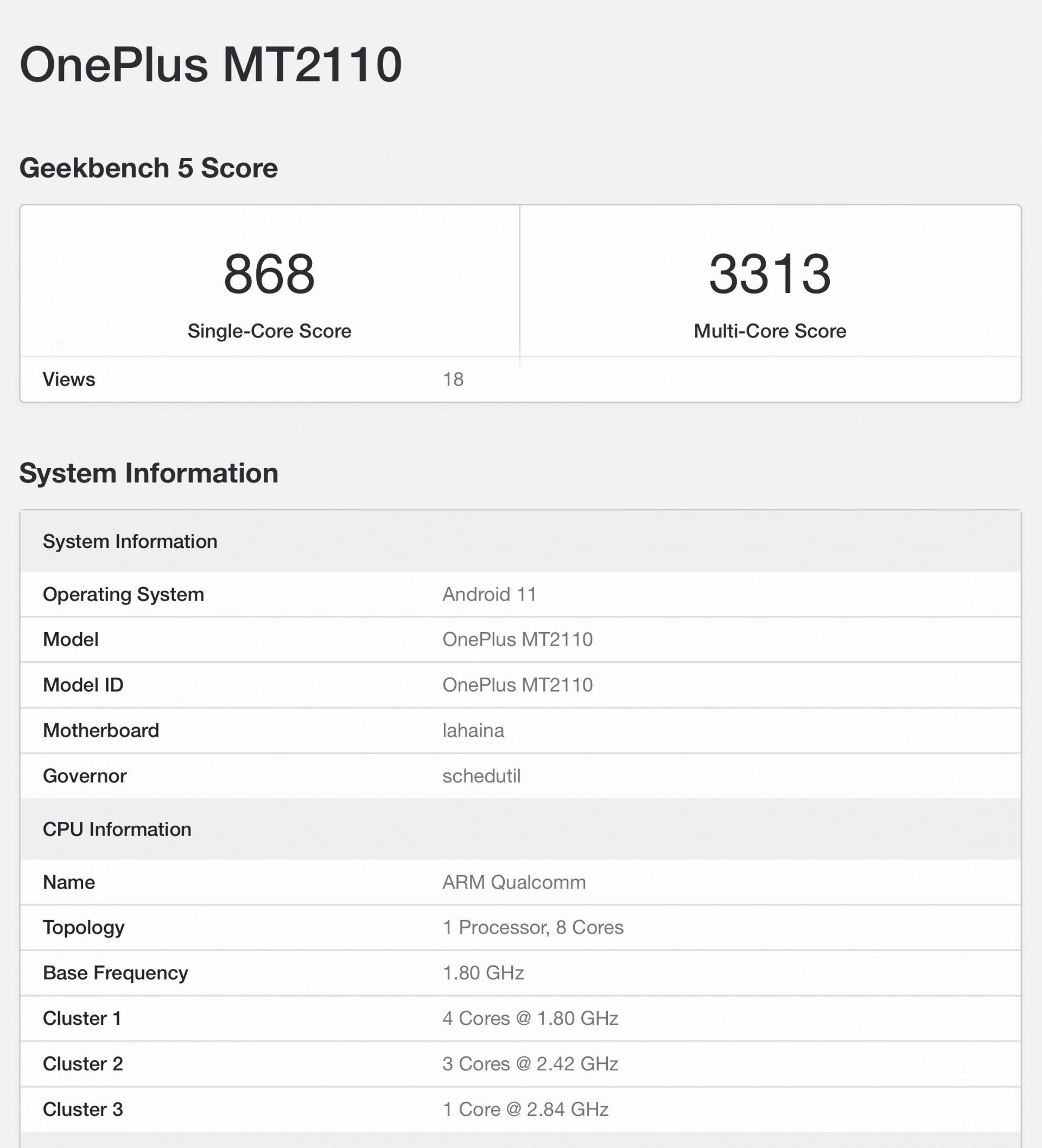Click the single-core score value 868
The width and height of the screenshot is (1042, 1148).
[270, 274]
